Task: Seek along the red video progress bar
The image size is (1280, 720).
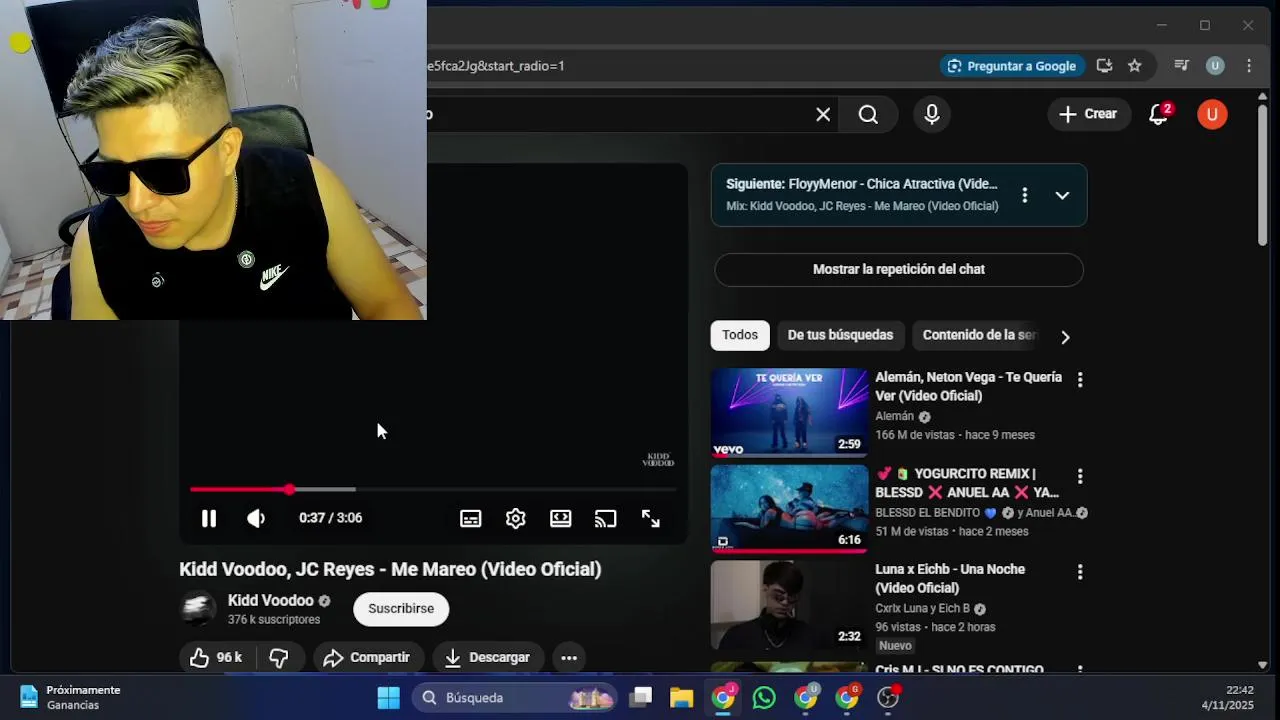Action: click(x=433, y=489)
